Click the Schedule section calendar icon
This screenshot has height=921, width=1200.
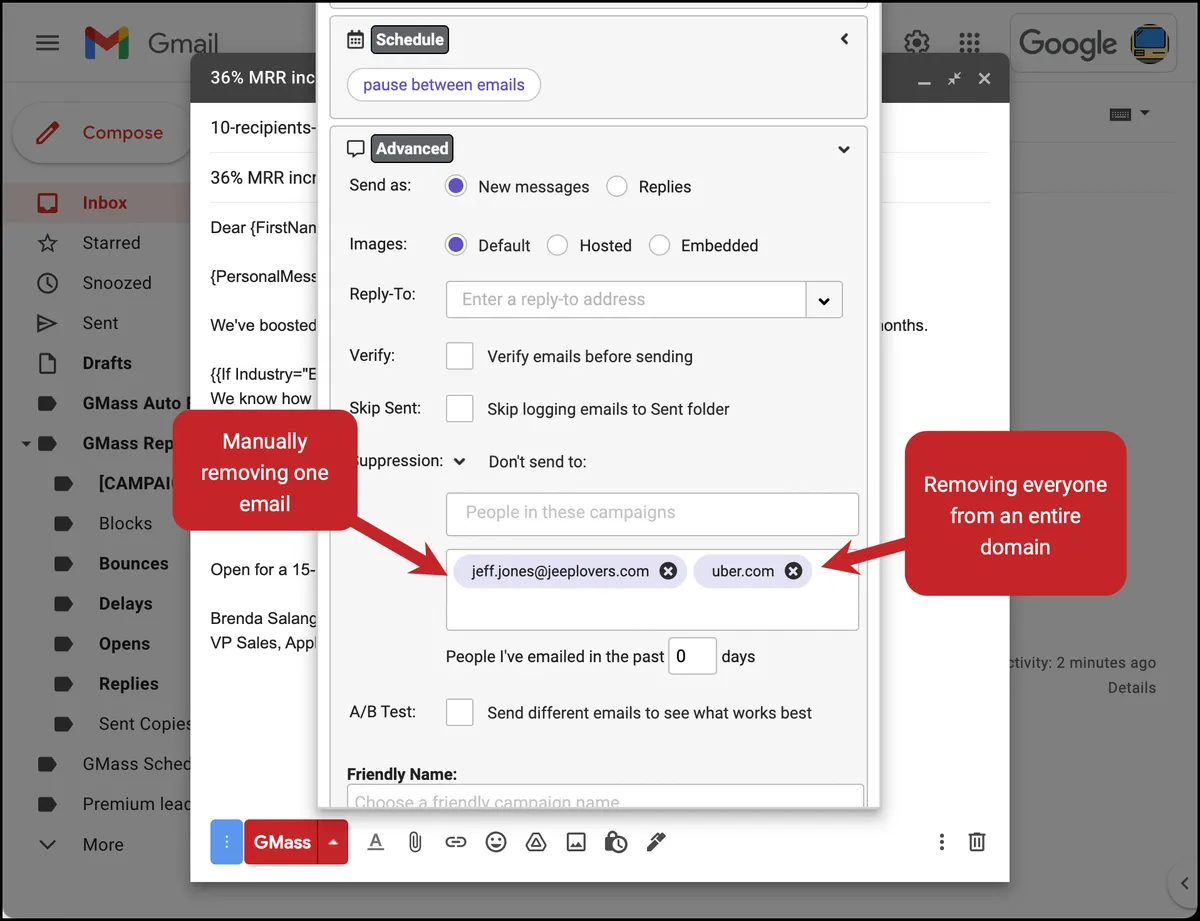point(355,40)
